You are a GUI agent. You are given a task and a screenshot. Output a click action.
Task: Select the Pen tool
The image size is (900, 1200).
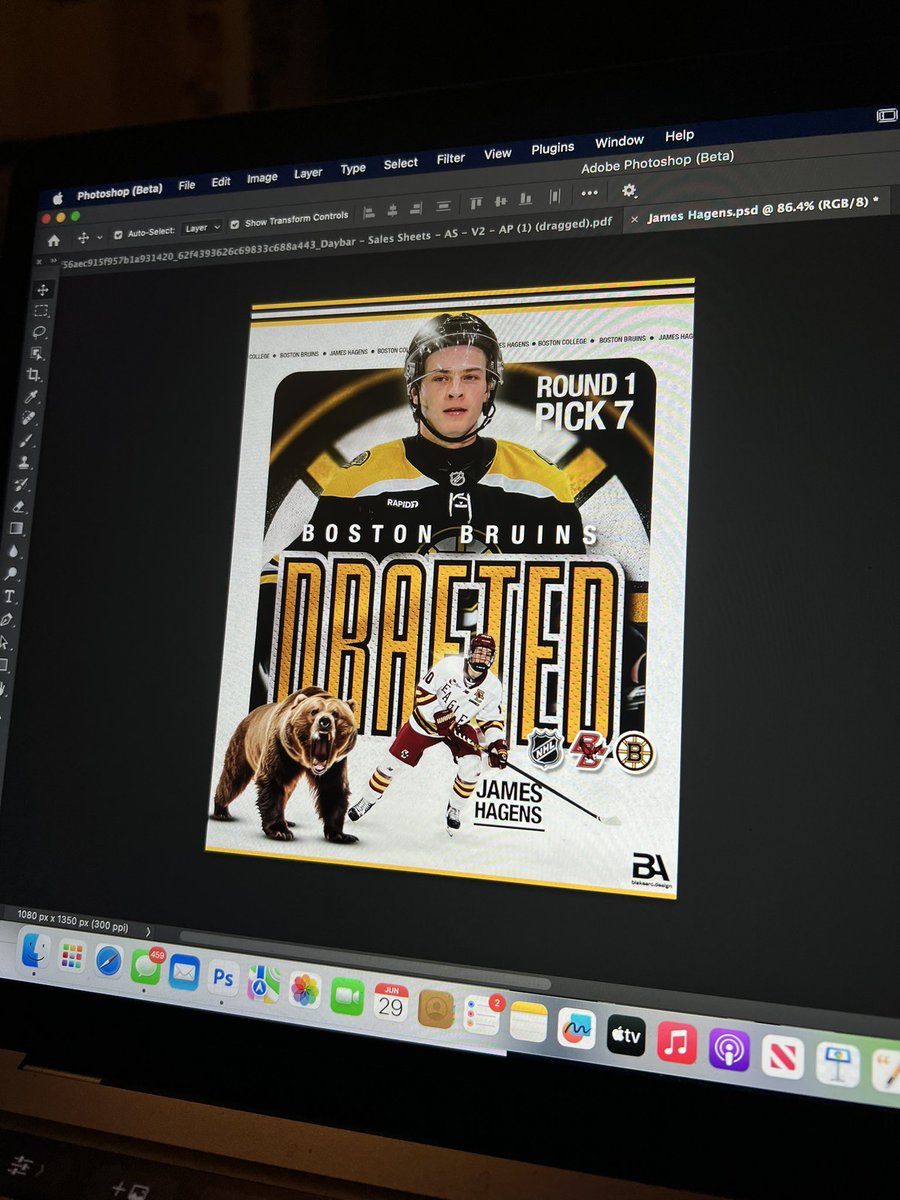(x=7, y=619)
